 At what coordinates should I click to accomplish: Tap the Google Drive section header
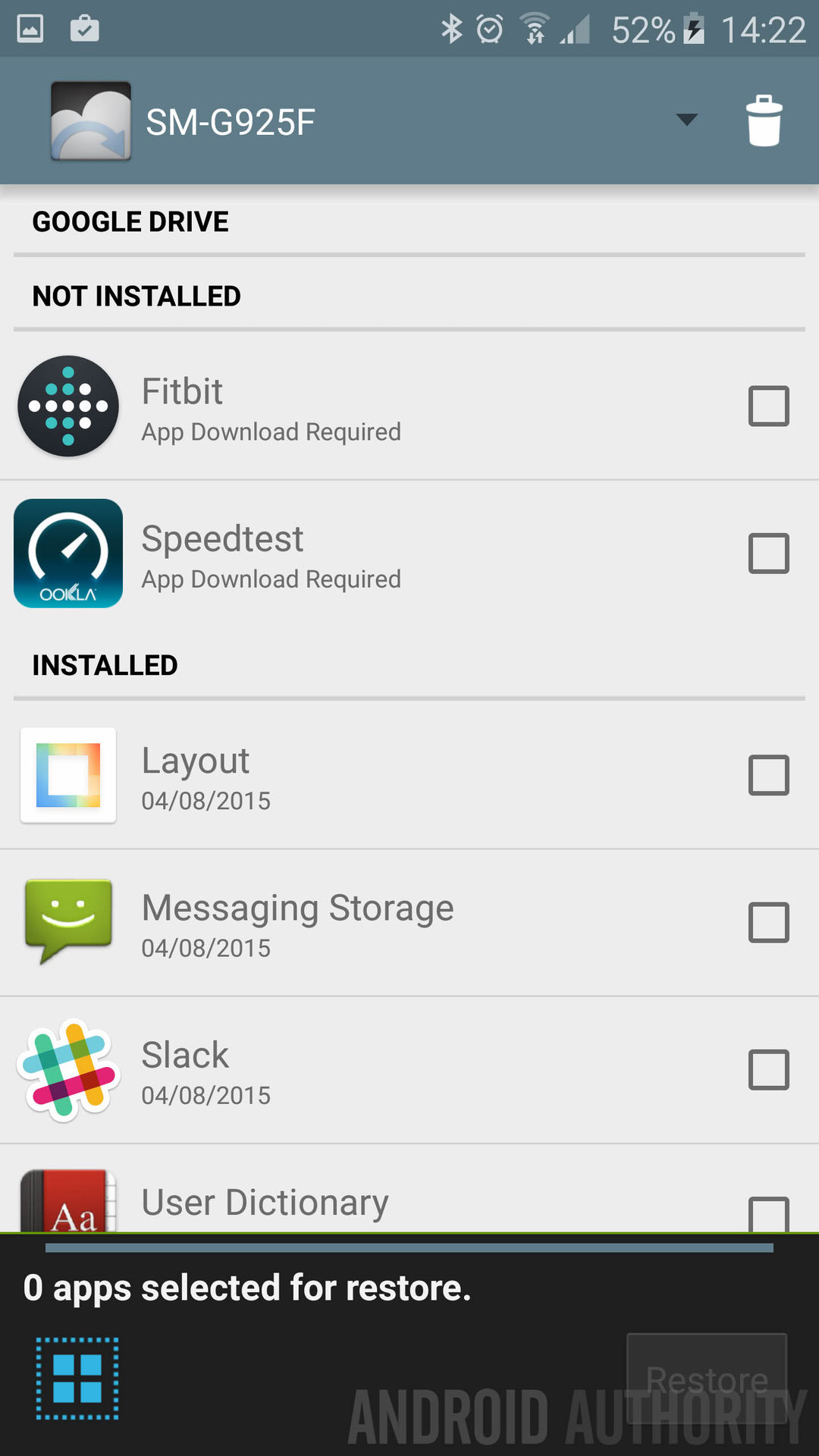tap(130, 221)
